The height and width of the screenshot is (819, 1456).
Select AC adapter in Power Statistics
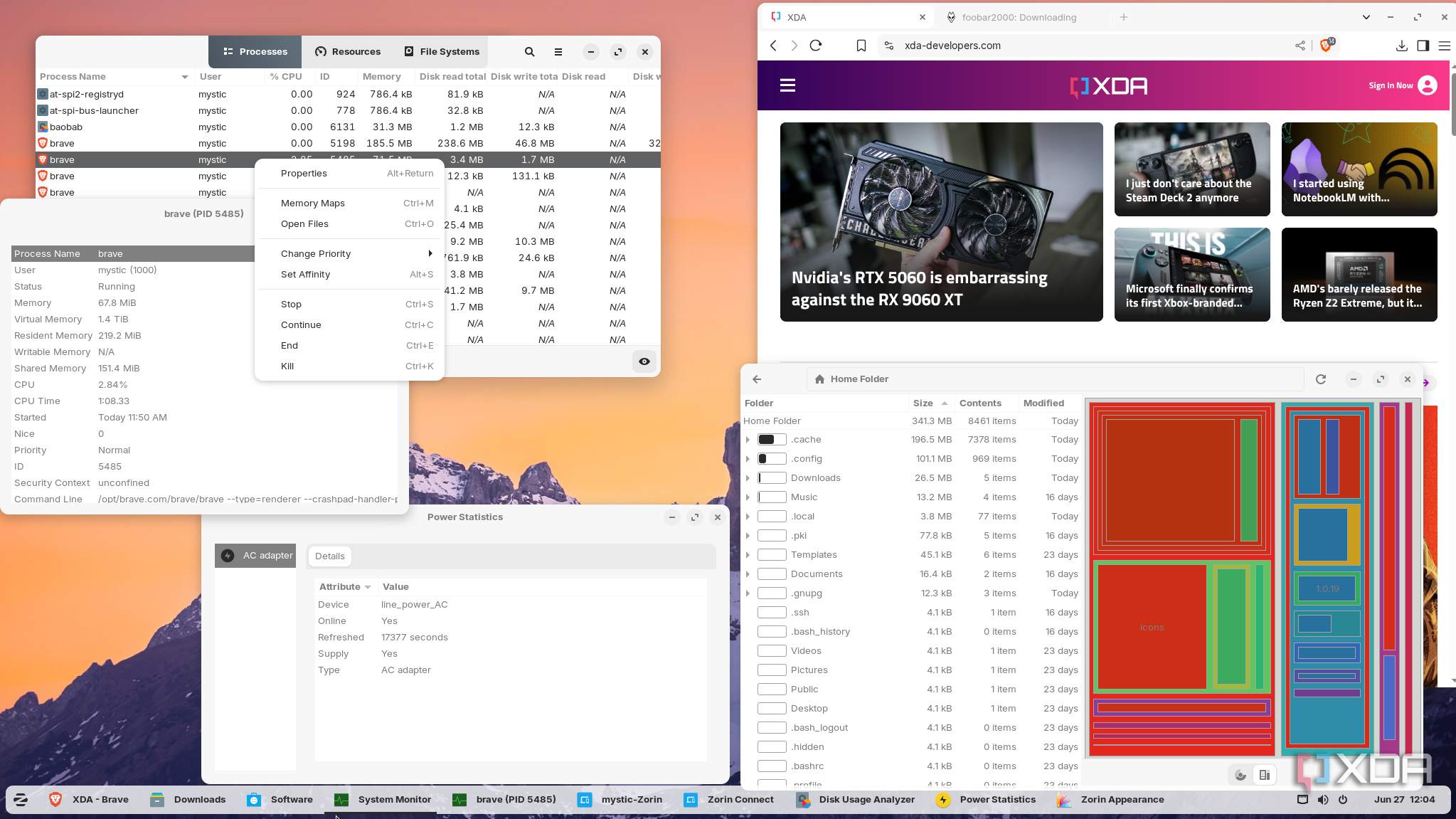tap(255, 556)
